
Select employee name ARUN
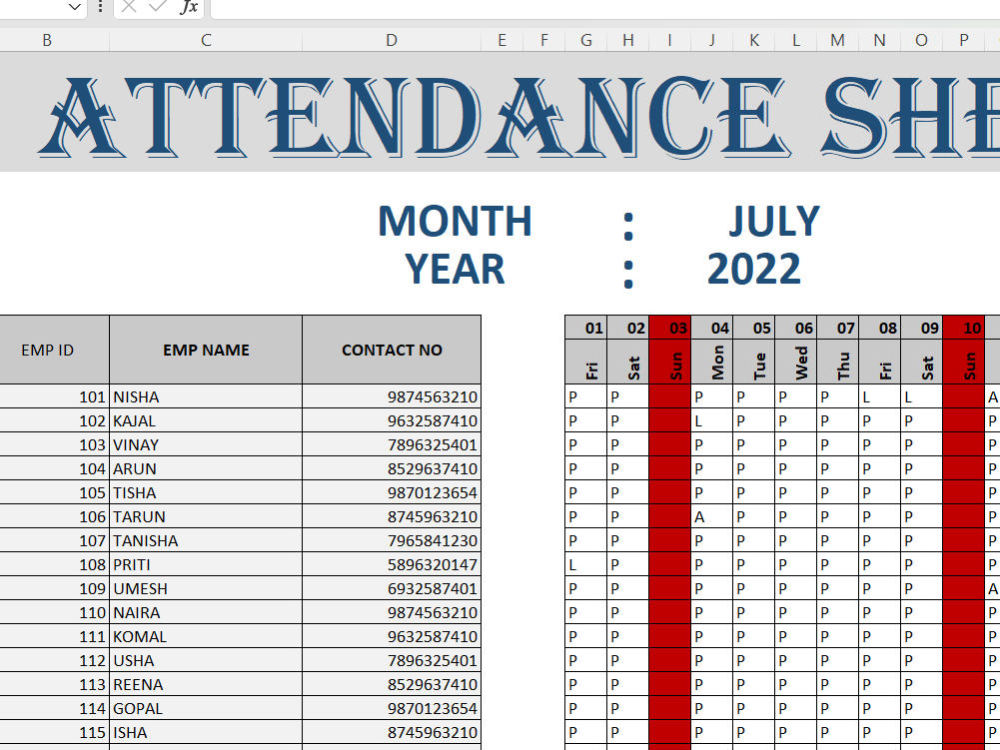206,469
